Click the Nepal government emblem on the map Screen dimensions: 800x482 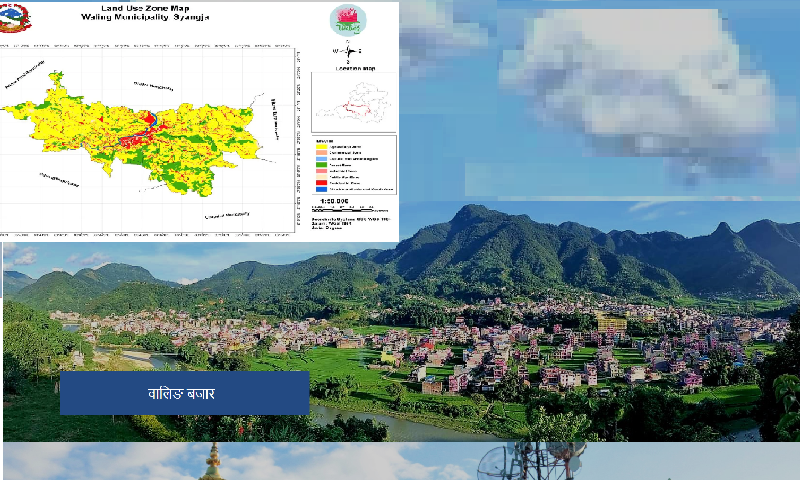tap(12, 17)
